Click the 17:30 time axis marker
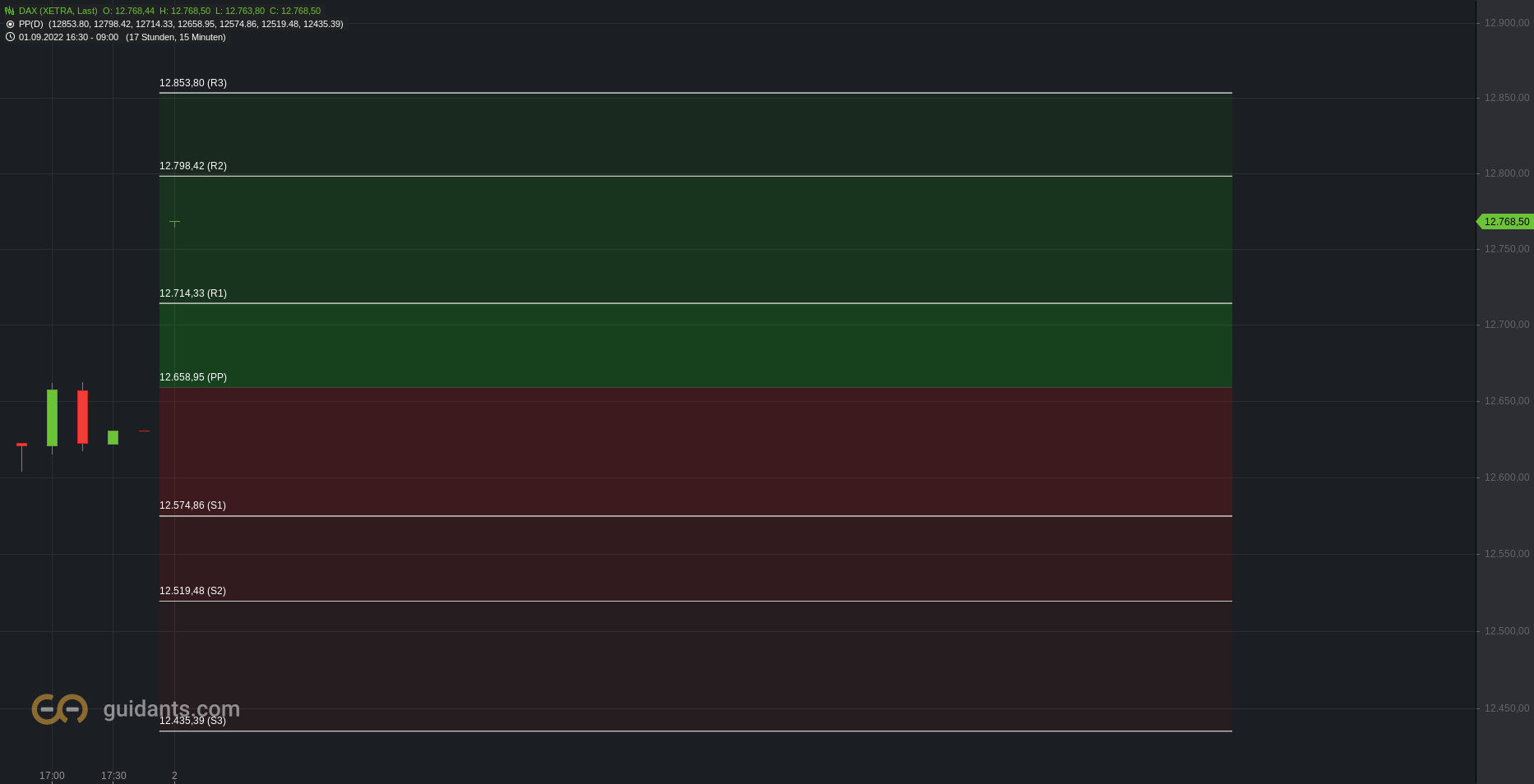 113,776
